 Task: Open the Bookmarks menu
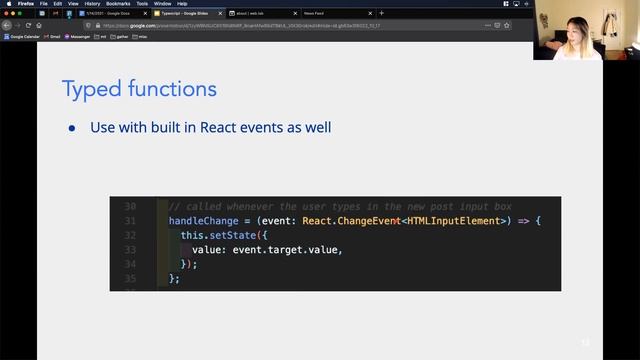pyautogui.click(x=118, y=4)
